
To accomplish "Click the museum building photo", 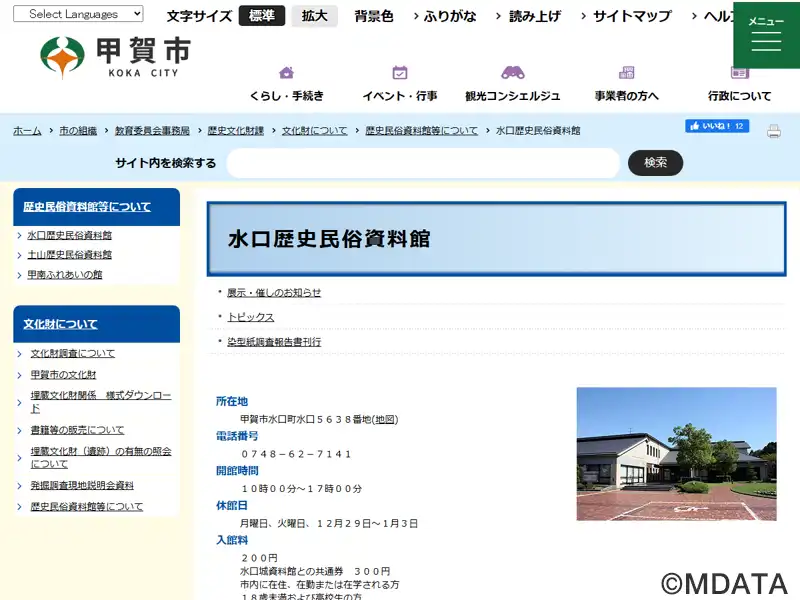I will [677, 454].
